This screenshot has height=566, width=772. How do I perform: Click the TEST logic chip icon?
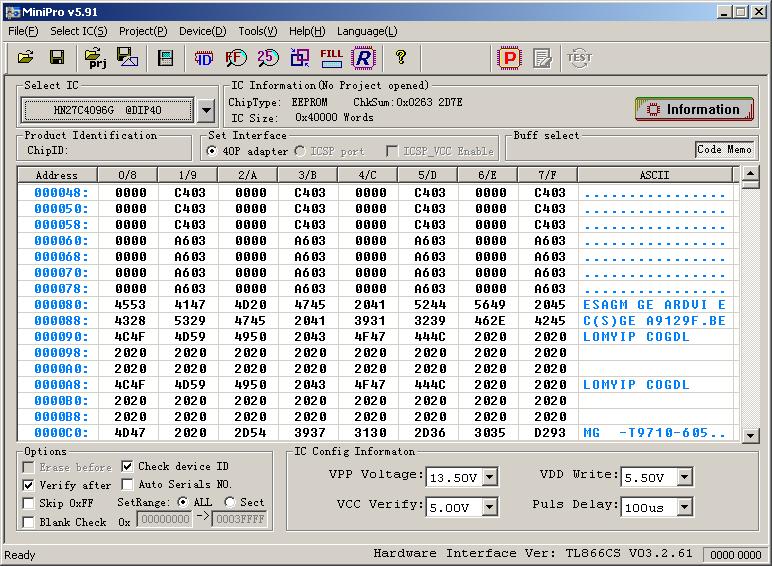pyautogui.click(x=579, y=58)
